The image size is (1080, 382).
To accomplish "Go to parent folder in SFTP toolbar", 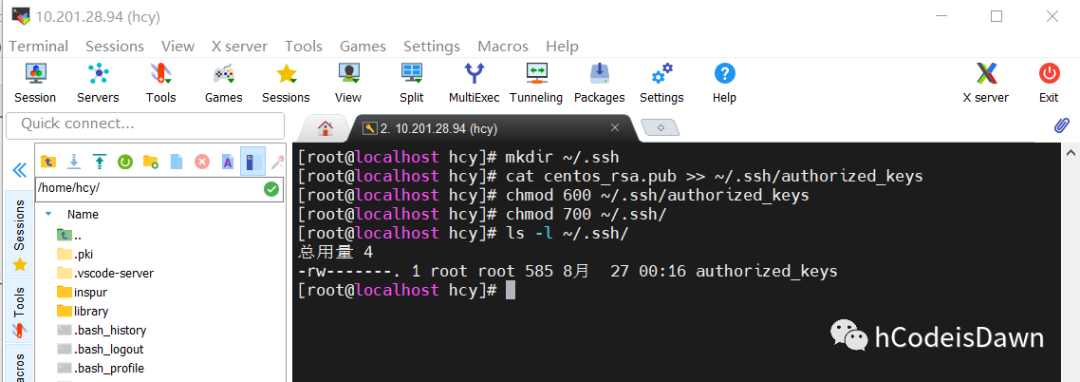I will point(48,162).
